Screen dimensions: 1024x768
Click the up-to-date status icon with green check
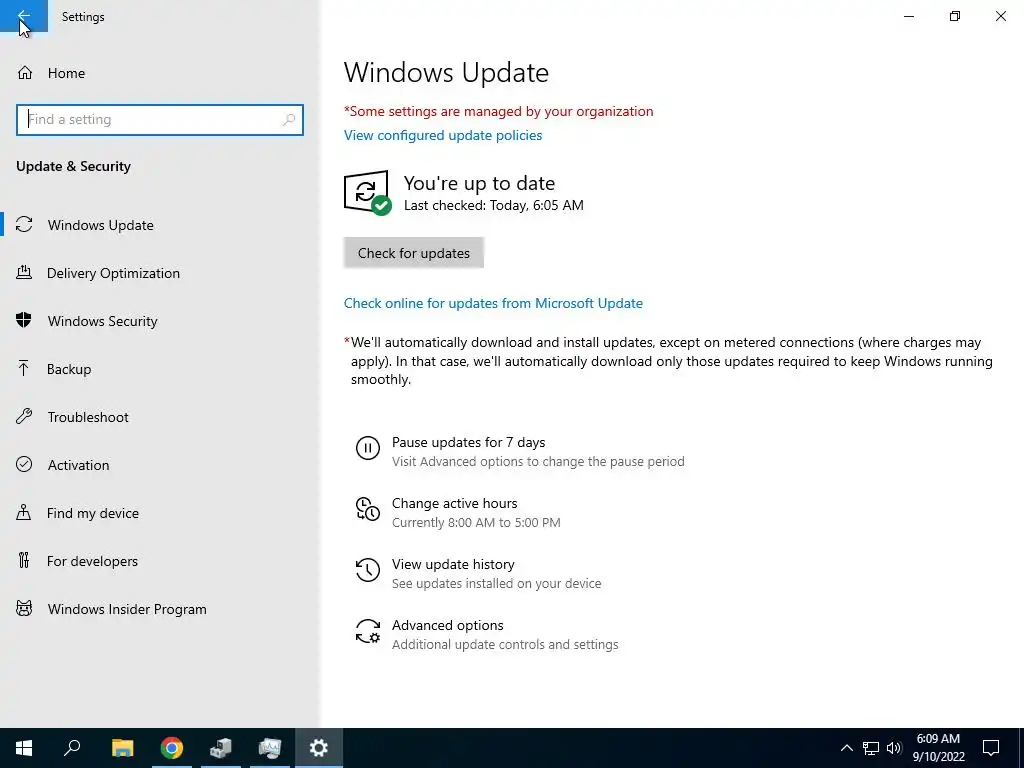click(367, 193)
